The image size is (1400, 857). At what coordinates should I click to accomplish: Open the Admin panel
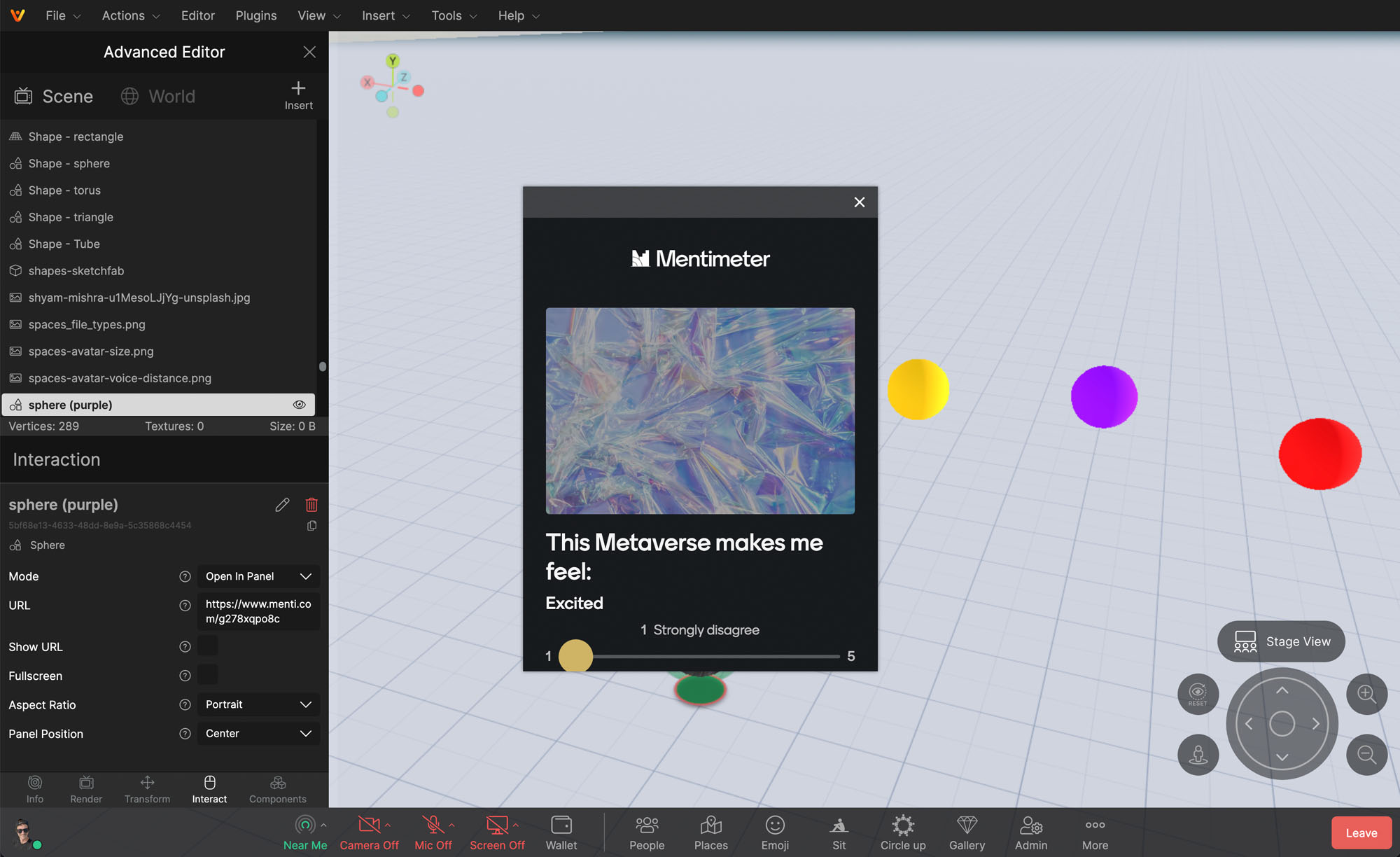[x=1031, y=832]
